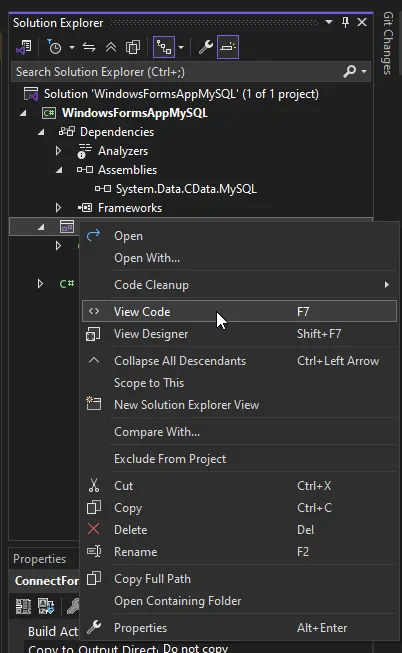Open search options dropdown arrow

[364, 72]
